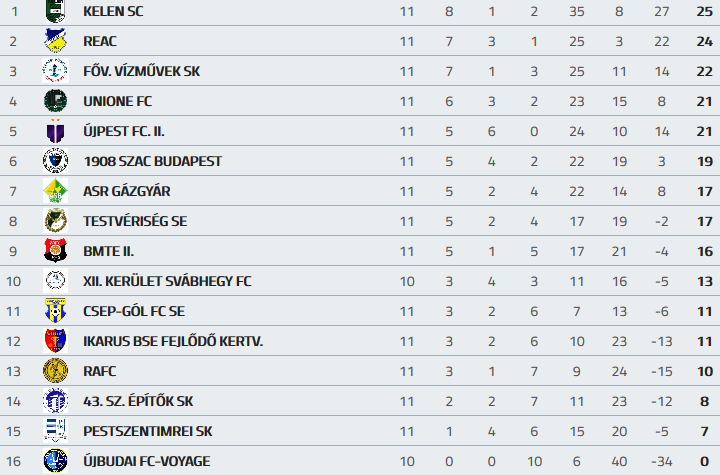Click the Kelen SC team crest

pyautogui.click(x=54, y=11)
